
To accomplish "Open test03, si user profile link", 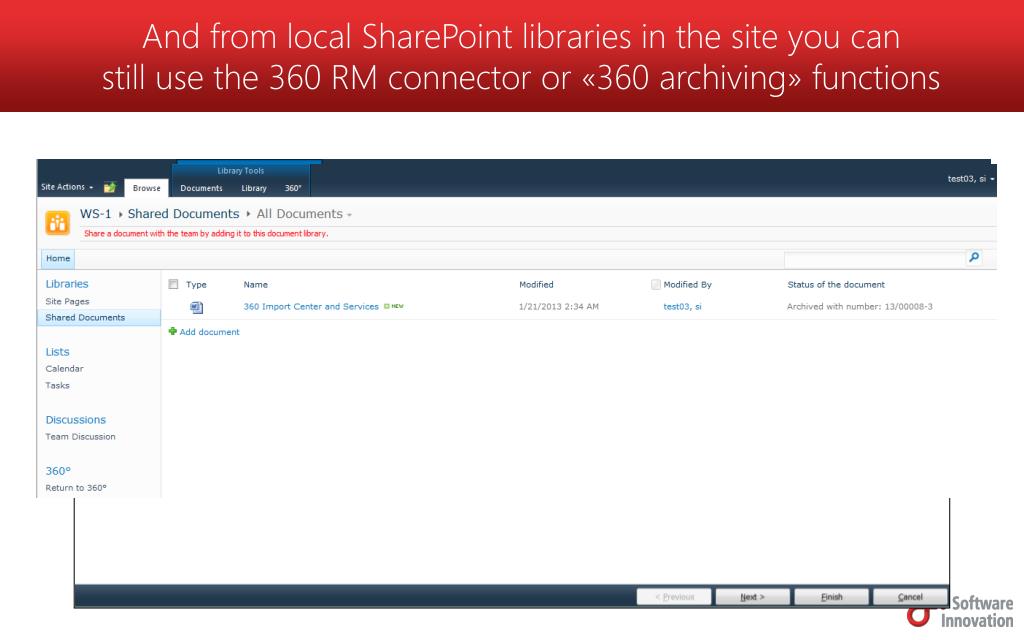I will click(x=682, y=306).
